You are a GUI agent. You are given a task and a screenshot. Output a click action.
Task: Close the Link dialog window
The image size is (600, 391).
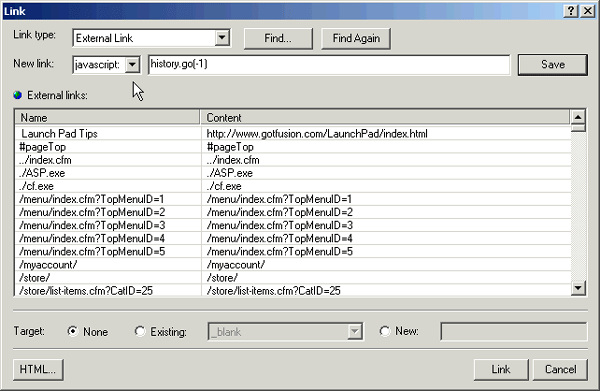(x=587, y=11)
